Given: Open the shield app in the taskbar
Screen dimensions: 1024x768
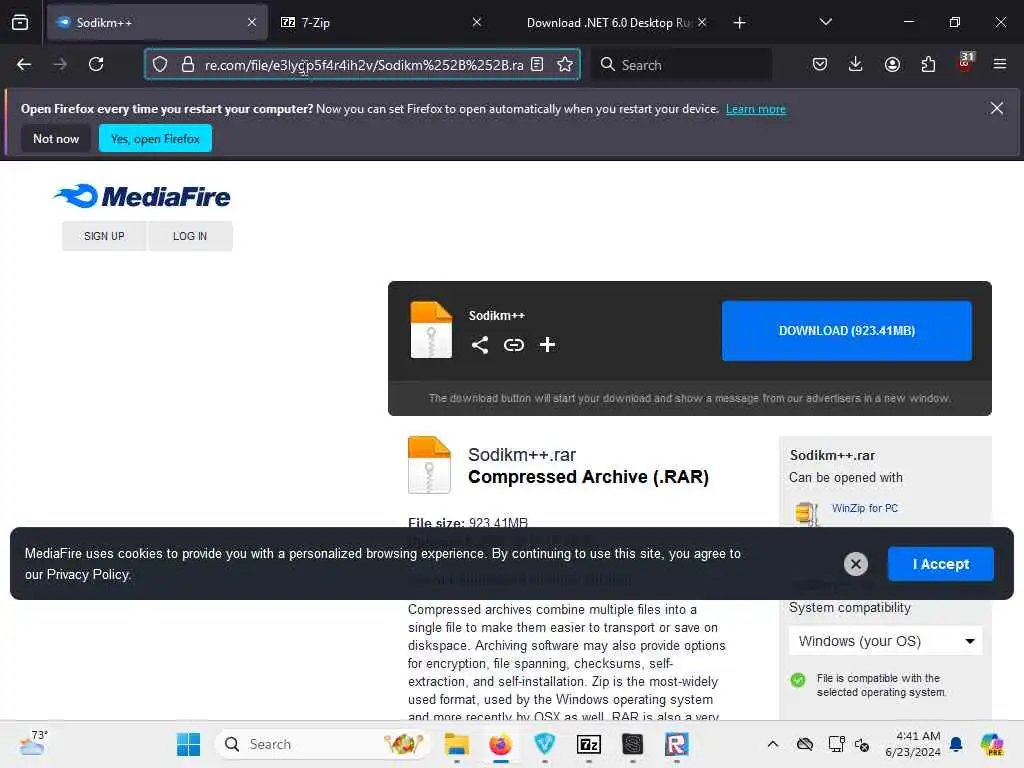Looking at the screenshot, I should [545, 744].
